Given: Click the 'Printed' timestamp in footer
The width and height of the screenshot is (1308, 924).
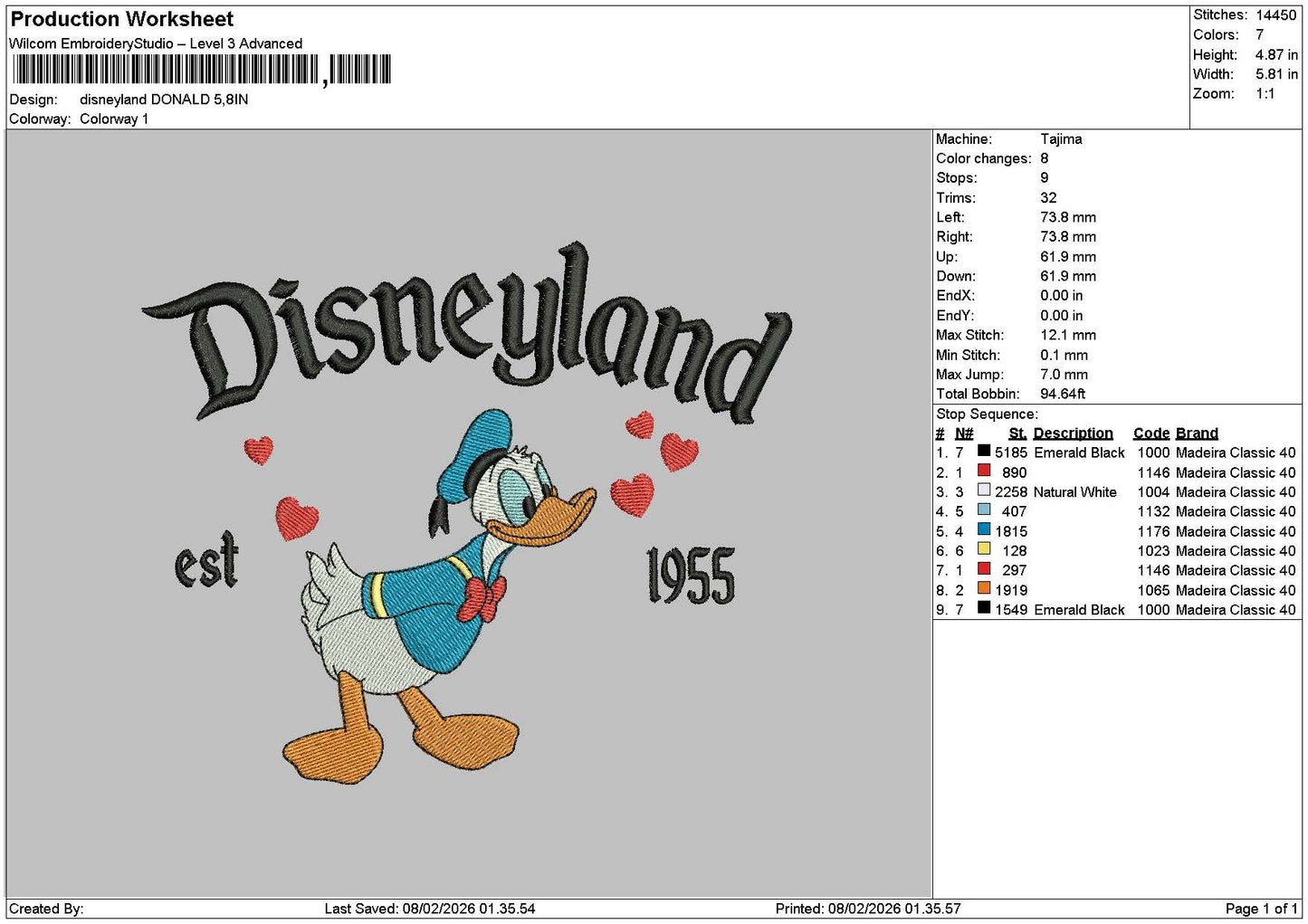Looking at the screenshot, I should pyautogui.click(x=868, y=909).
